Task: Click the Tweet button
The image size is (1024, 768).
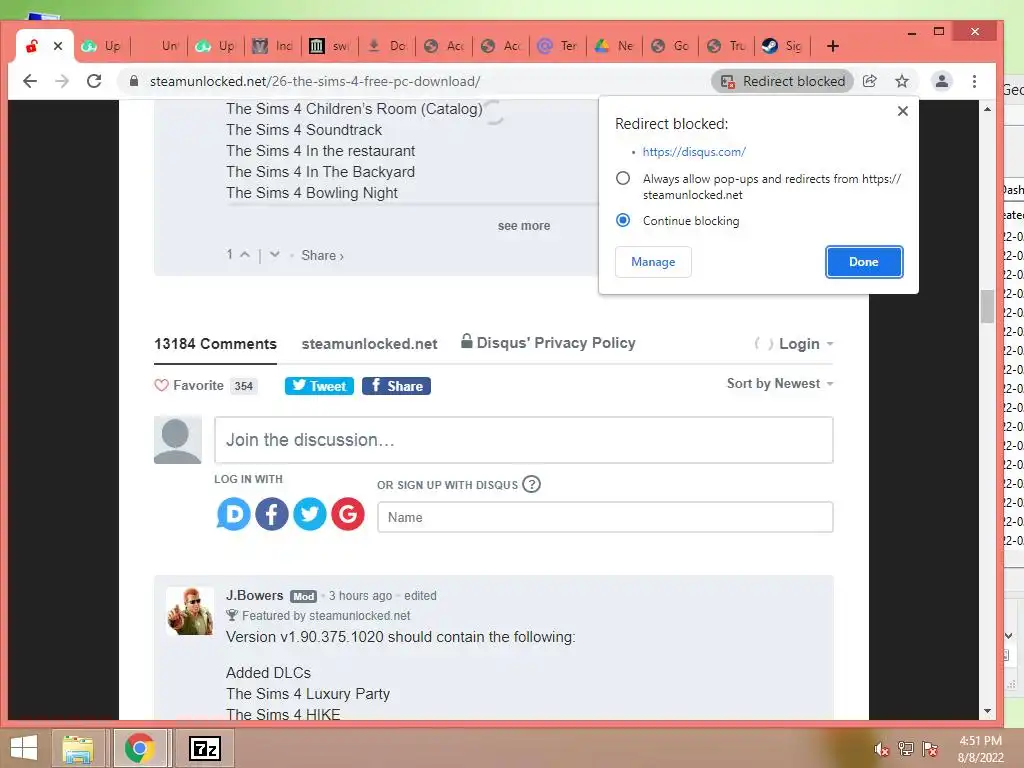Action: (x=319, y=386)
